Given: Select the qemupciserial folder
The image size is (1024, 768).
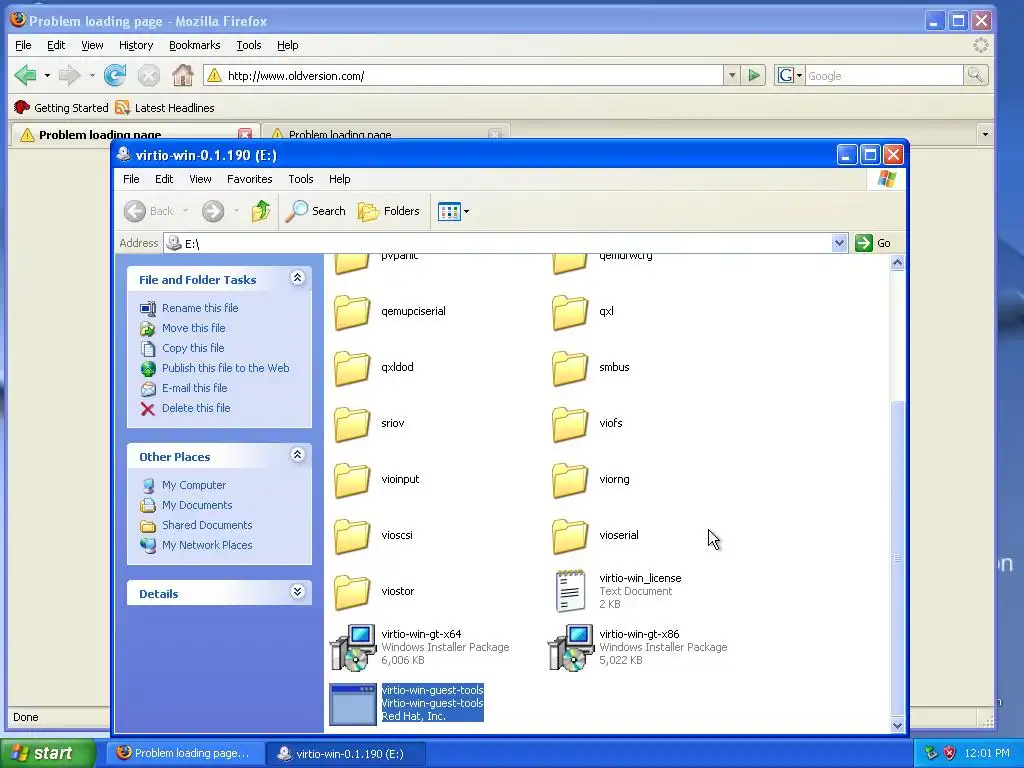Looking at the screenshot, I should coord(391,312).
